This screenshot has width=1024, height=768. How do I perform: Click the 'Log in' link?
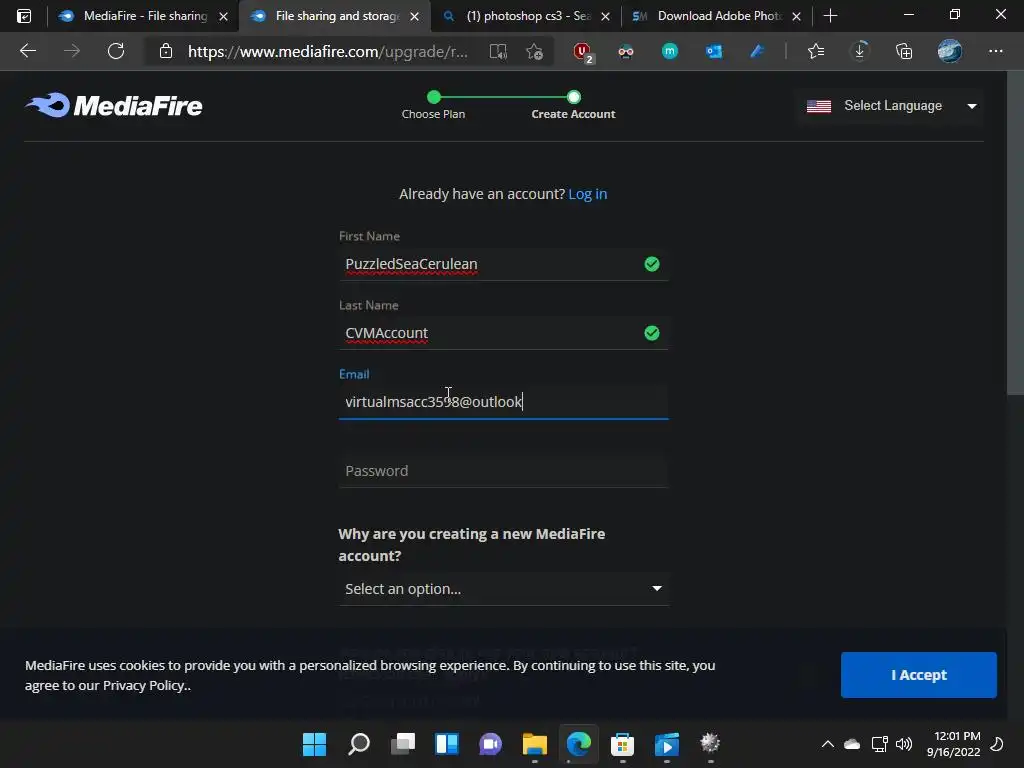[588, 194]
